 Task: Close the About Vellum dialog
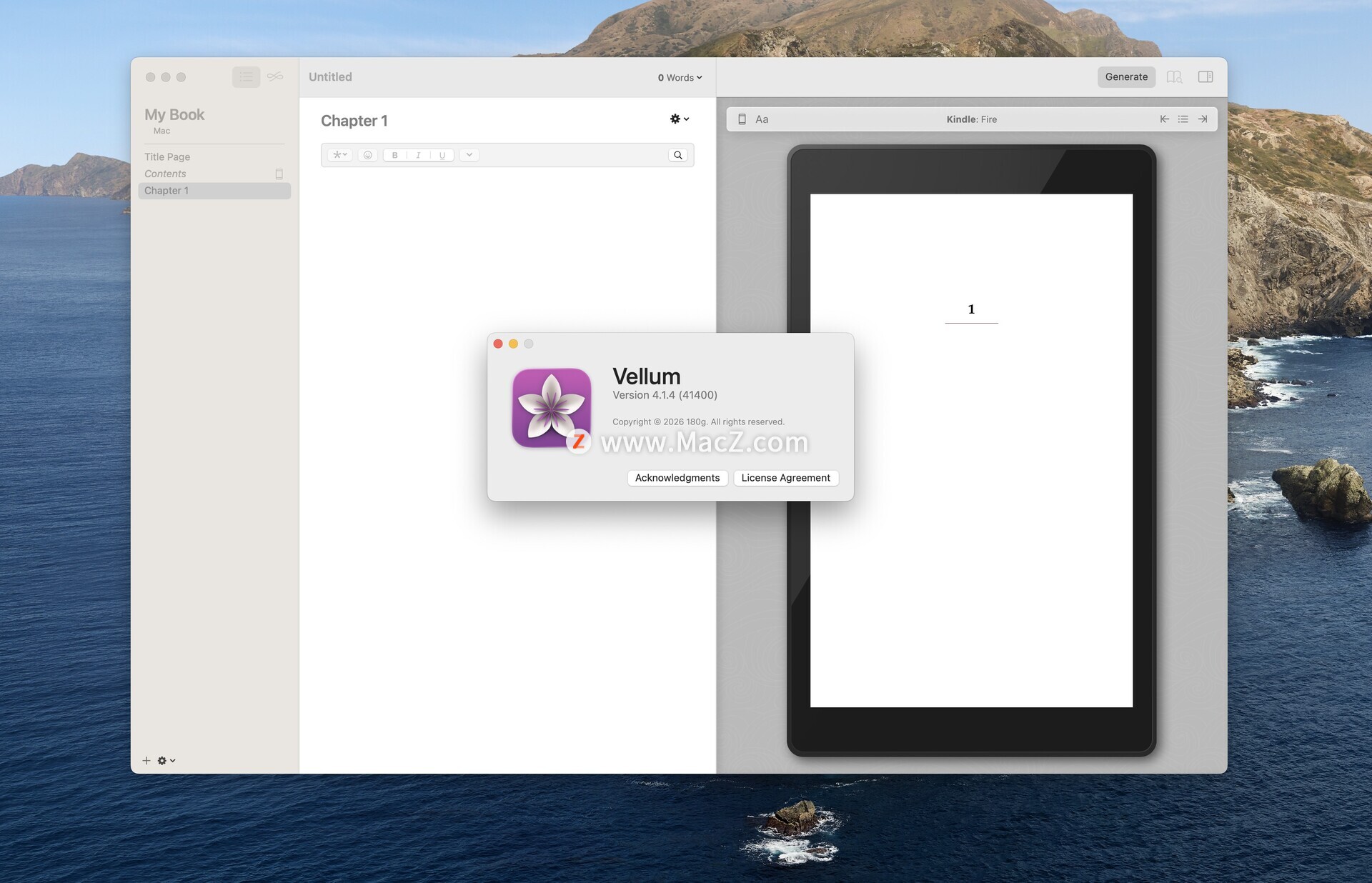click(x=498, y=344)
